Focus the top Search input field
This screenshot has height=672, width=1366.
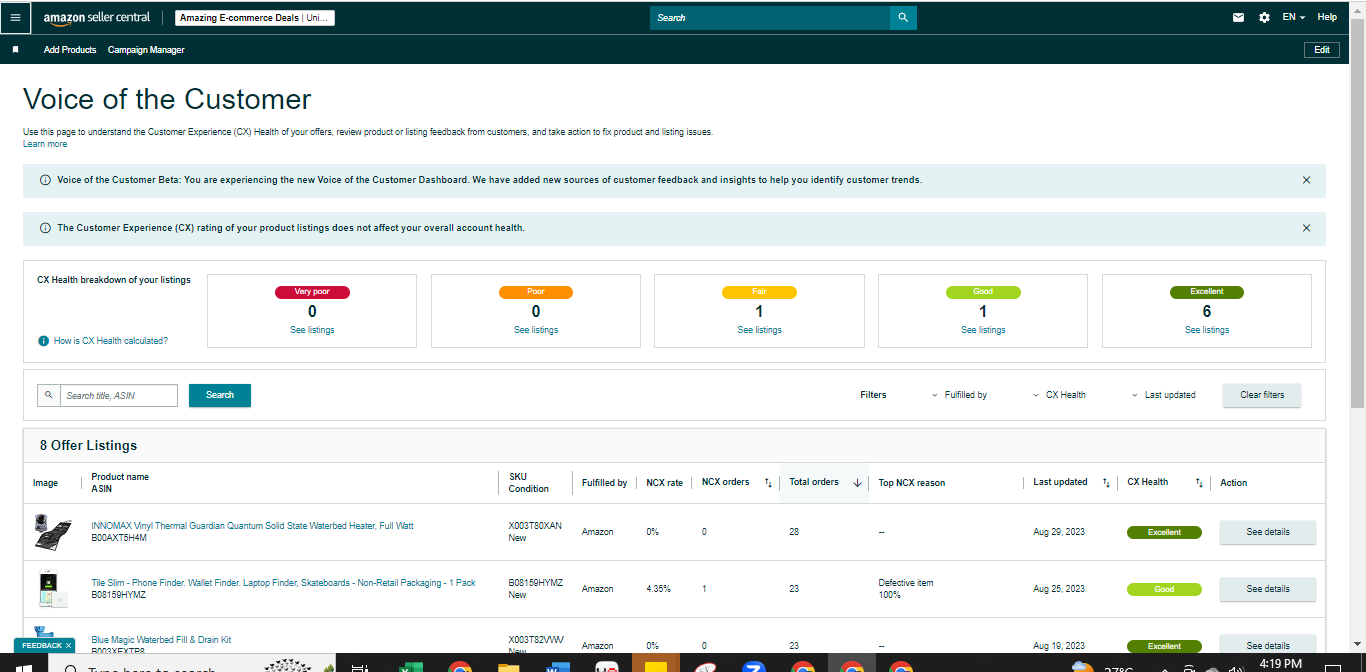click(x=770, y=18)
